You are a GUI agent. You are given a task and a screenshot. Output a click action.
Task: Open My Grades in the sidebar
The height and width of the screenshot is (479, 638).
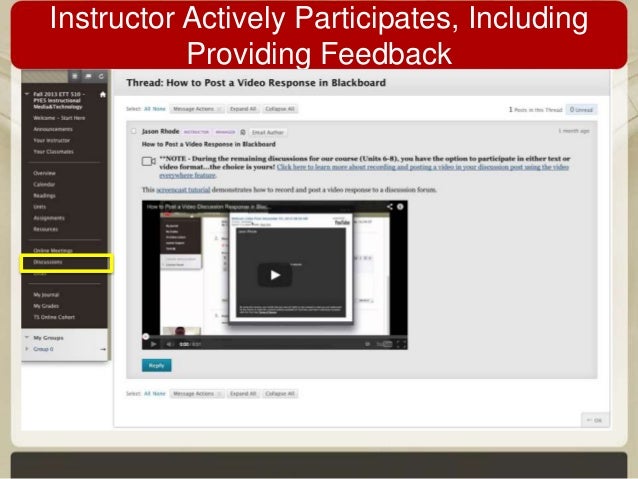pos(46,306)
